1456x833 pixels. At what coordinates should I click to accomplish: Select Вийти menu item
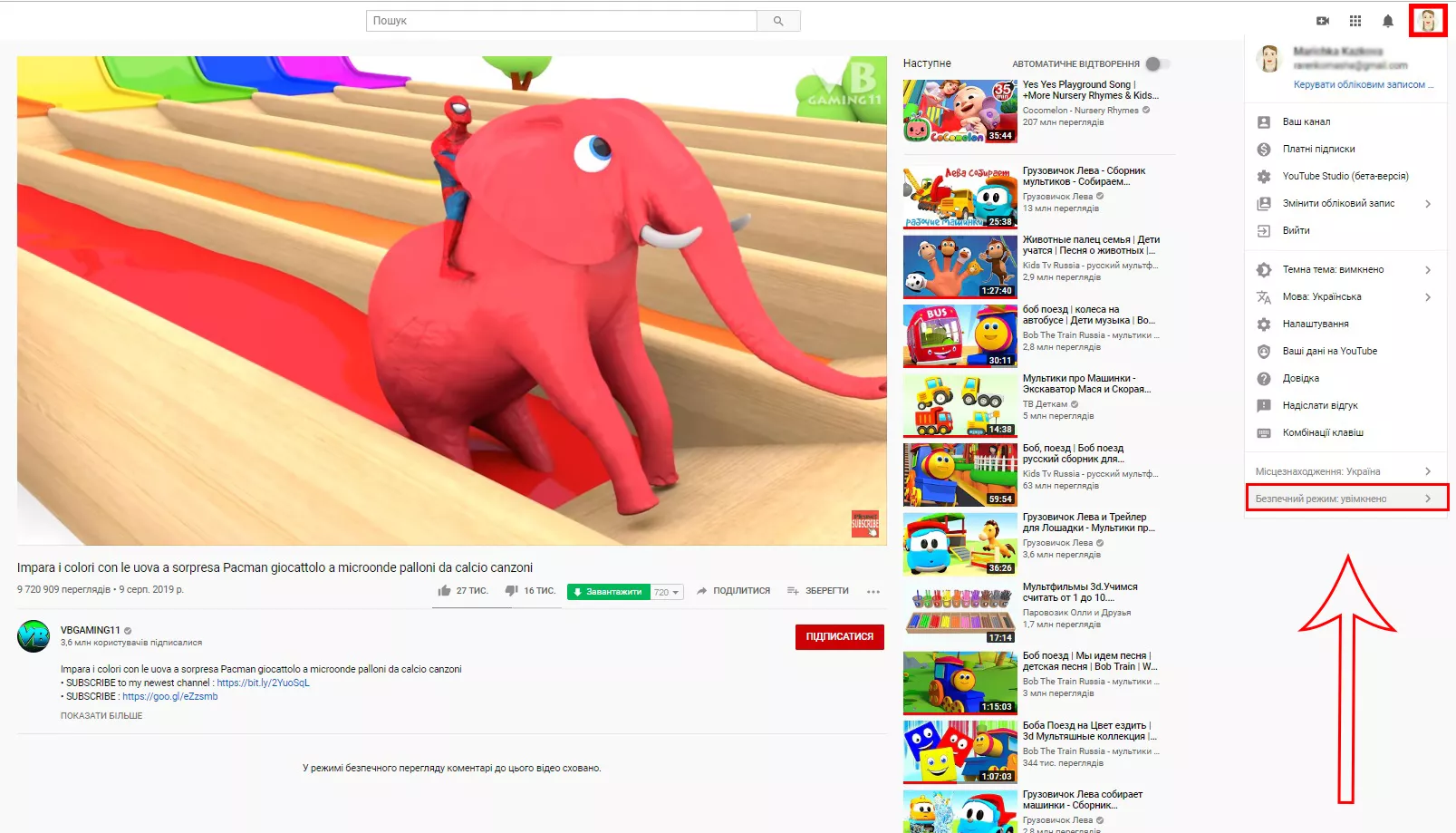click(x=1345, y=230)
